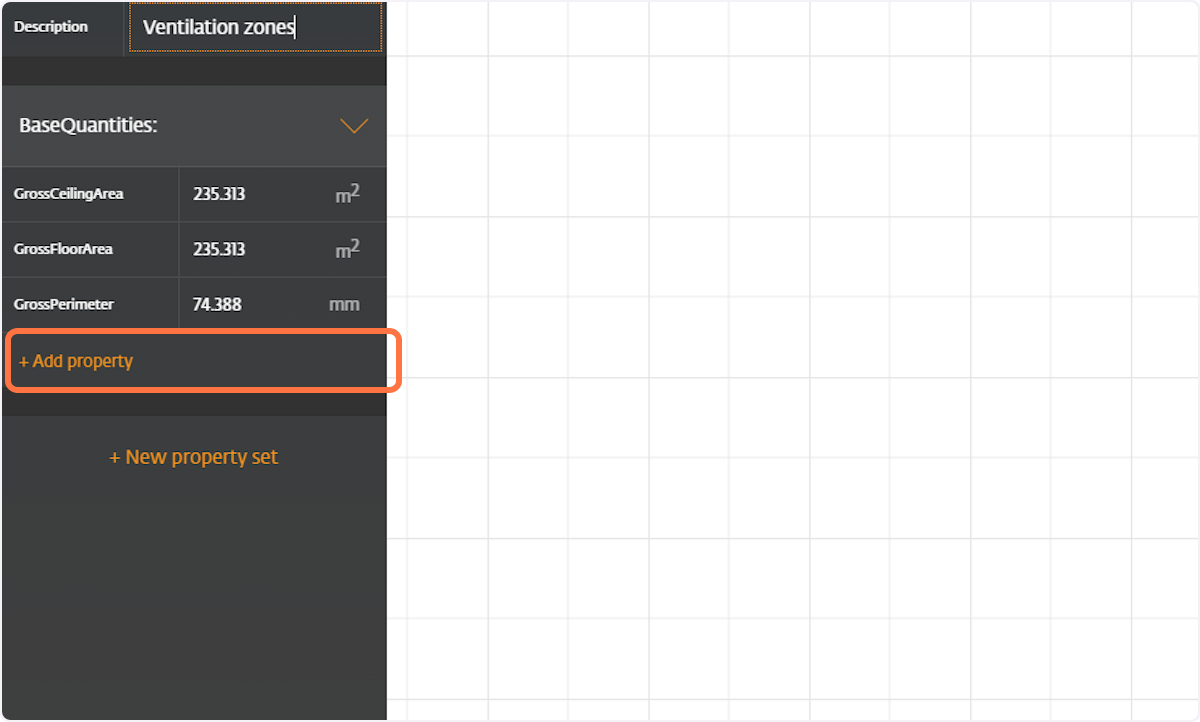Click the m2 unit of GrossCeilingArea
The width and height of the screenshot is (1200, 722).
tap(347, 194)
